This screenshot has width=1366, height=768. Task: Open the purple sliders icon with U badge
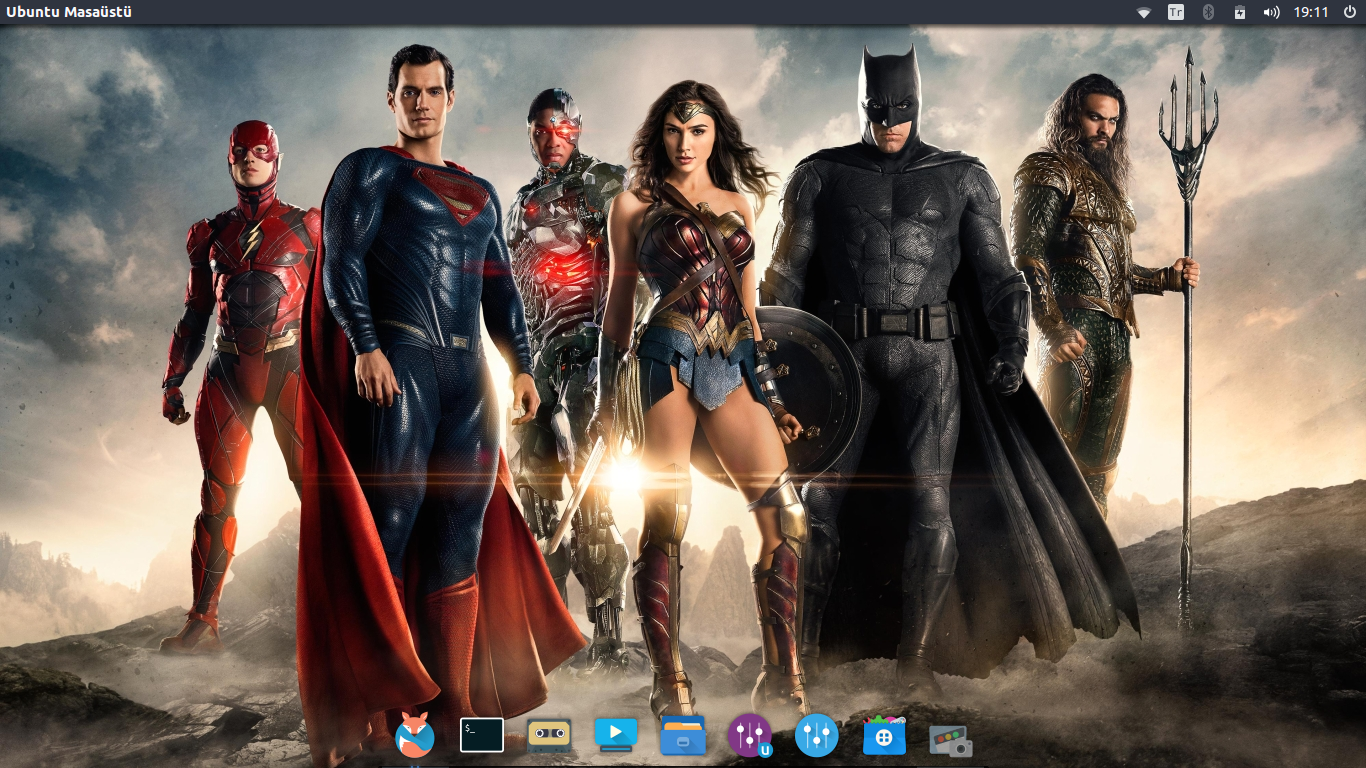tap(750, 736)
